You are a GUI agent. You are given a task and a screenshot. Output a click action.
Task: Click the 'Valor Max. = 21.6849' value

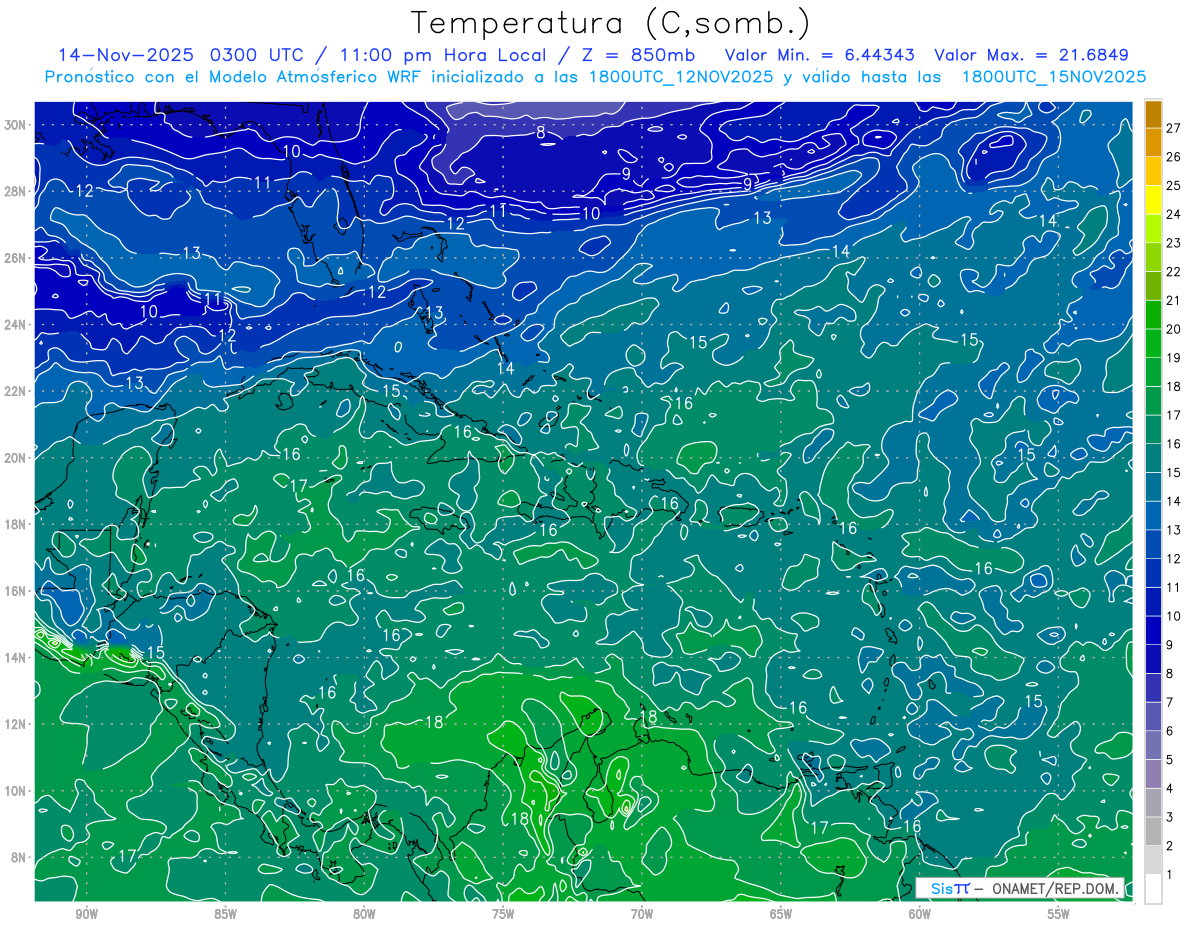(x=1031, y=55)
